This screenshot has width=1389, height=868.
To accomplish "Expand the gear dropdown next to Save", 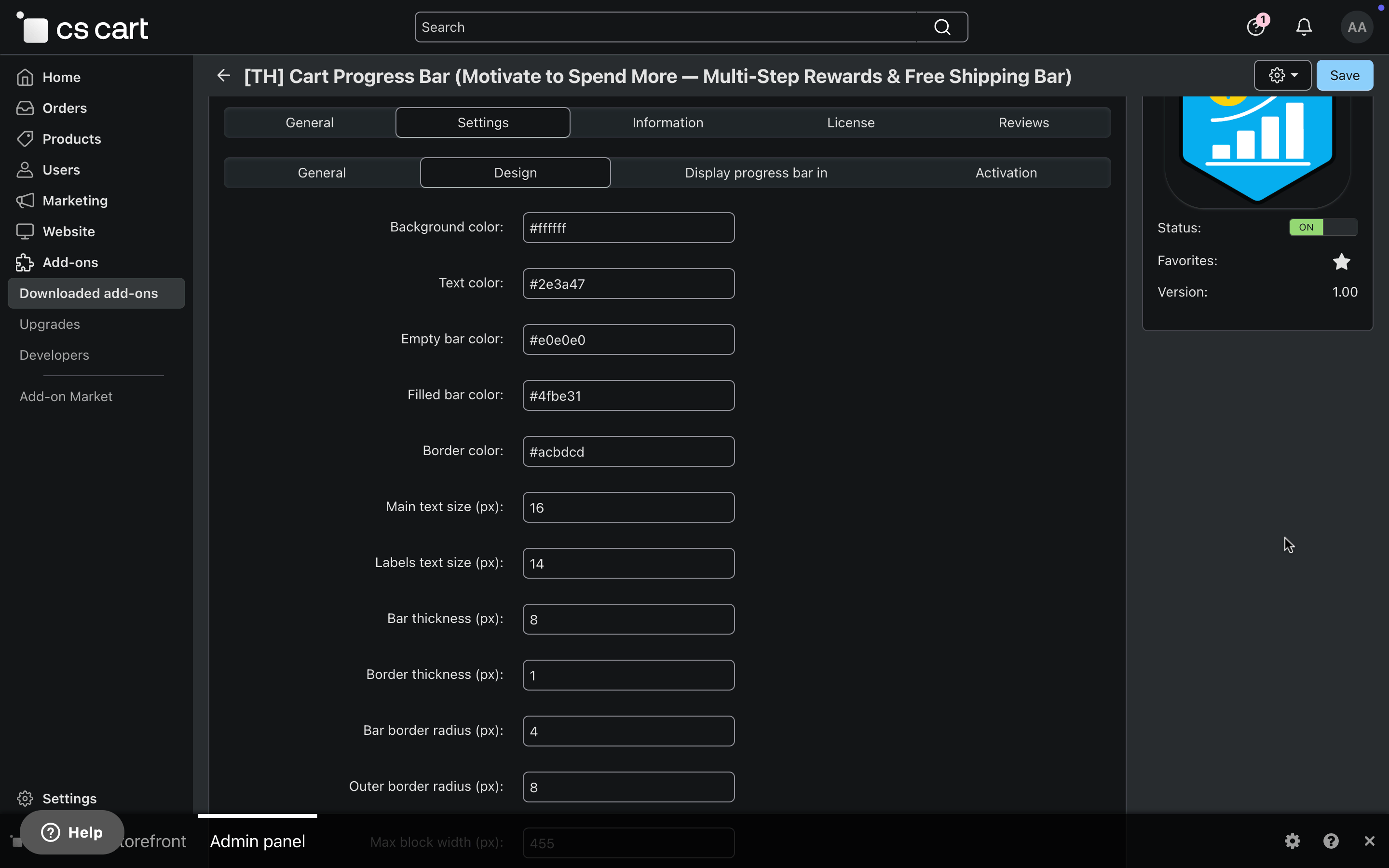I will pos(1282,75).
